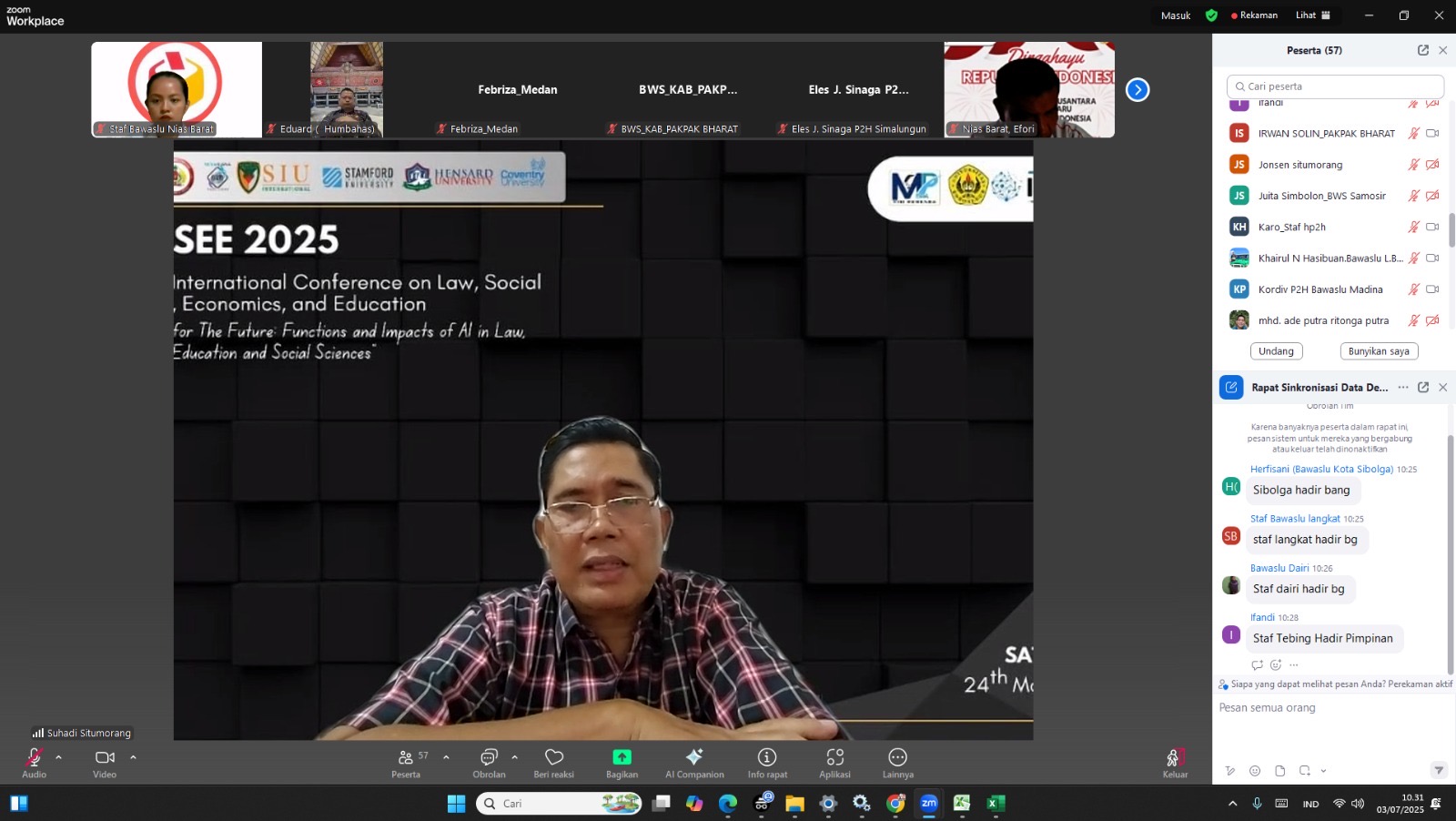
Task: Expand the chat recipient chevron near send
Action: (x=1322, y=770)
